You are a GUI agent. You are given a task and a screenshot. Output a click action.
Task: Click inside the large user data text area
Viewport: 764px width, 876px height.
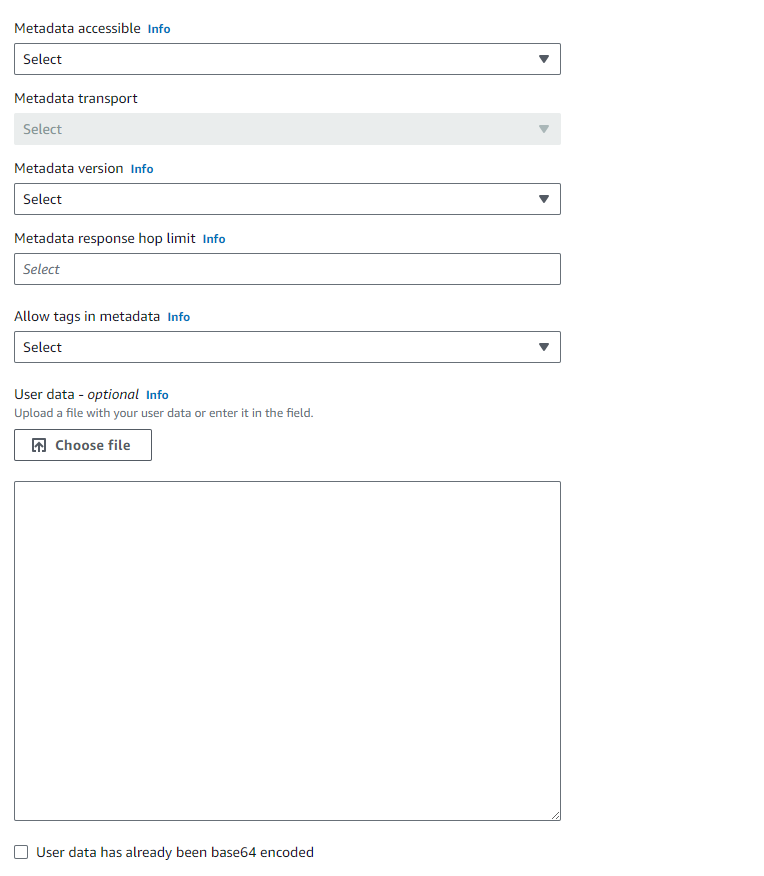(287, 650)
